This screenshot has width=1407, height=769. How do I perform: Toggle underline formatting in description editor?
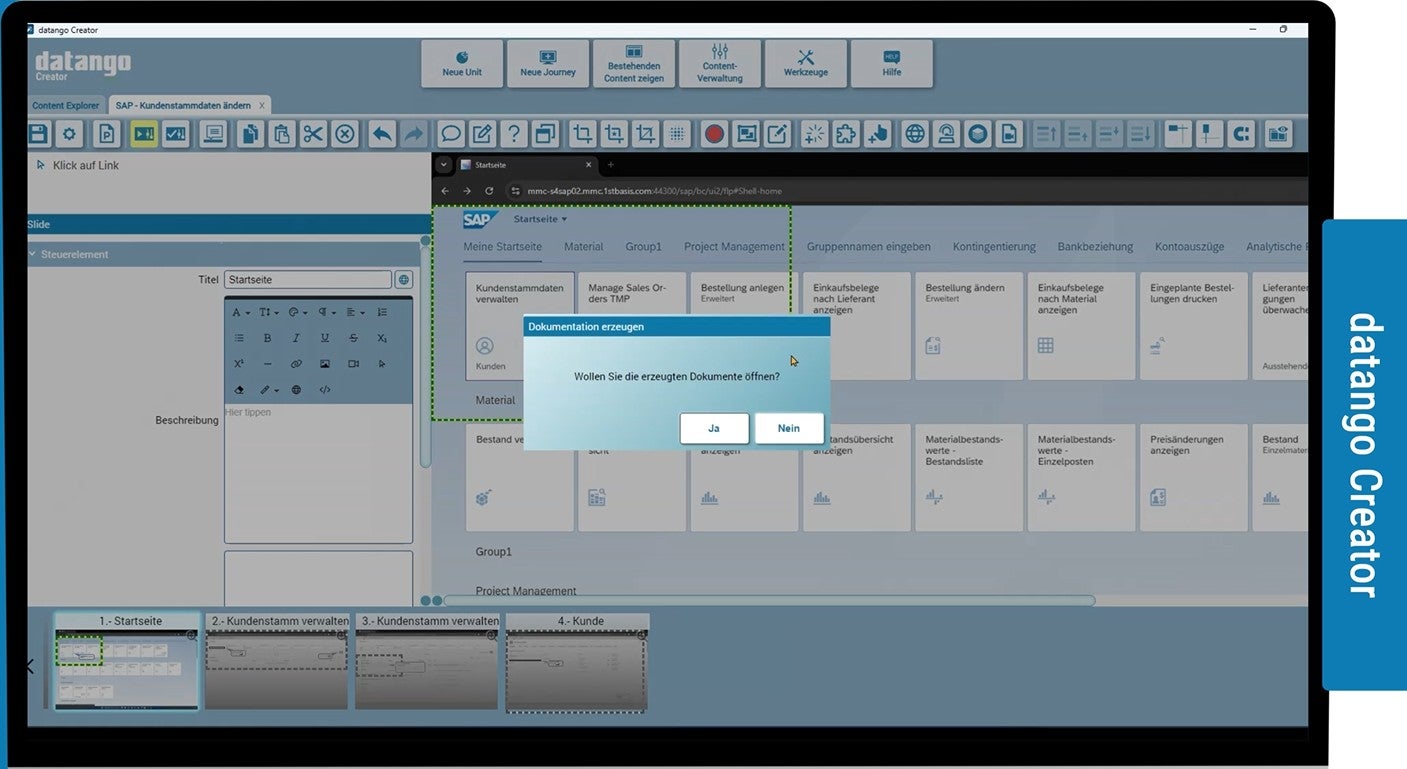[325, 338]
